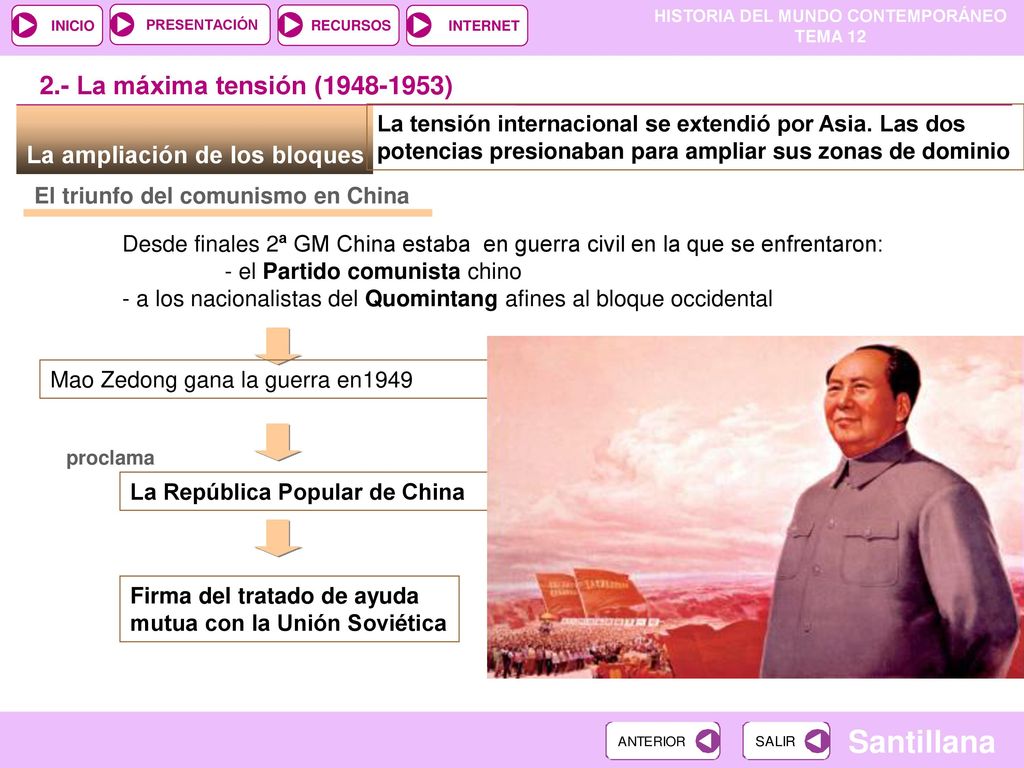This screenshot has width=1024, height=768.
Task: Click the play icon on PRESENTACIÓN button
Action: coord(122,25)
